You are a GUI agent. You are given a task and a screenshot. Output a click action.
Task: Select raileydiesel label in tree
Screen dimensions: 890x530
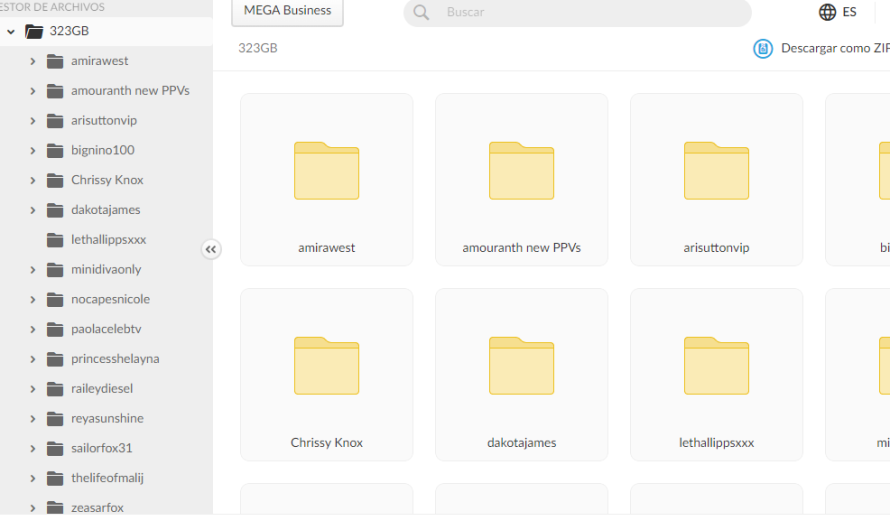102,389
